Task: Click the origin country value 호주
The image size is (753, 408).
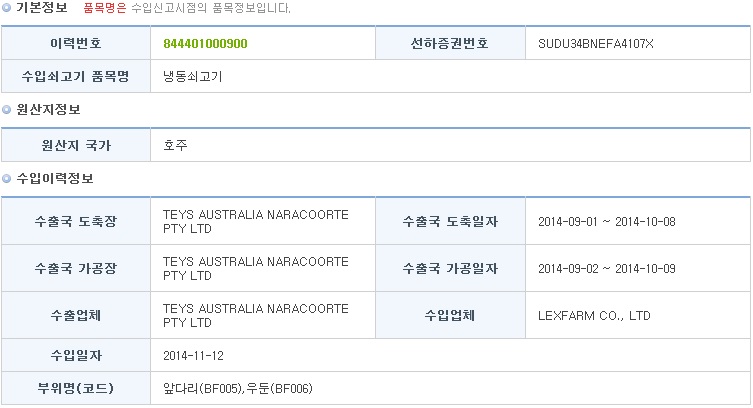Action: tap(175, 145)
